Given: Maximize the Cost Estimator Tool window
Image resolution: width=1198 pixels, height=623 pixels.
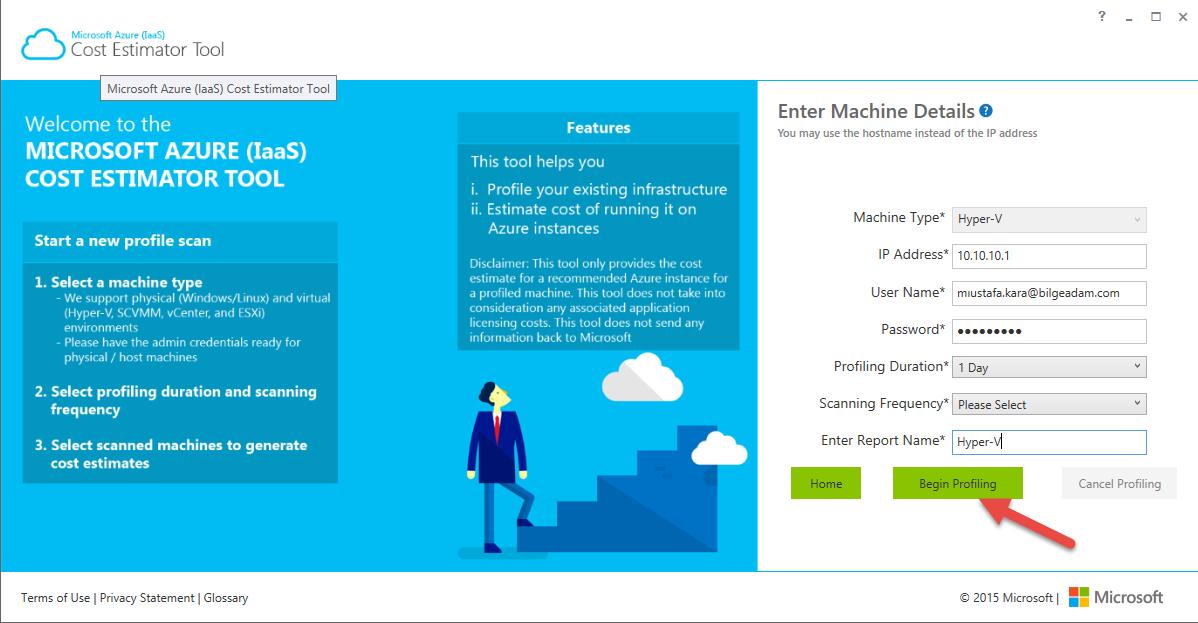Looking at the screenshot, I should click(x=1156, y=16).
